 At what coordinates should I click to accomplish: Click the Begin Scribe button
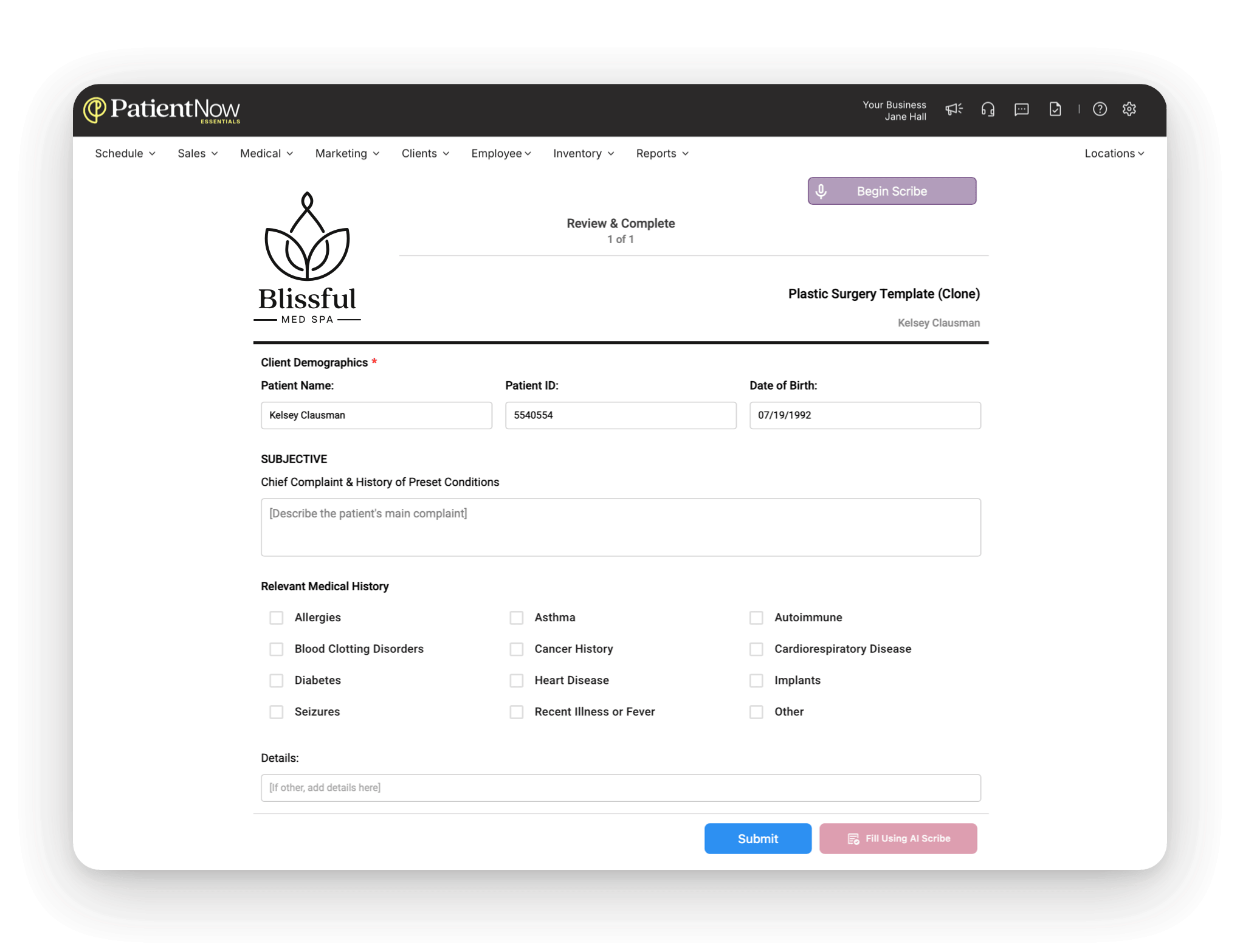click(892, 191)
